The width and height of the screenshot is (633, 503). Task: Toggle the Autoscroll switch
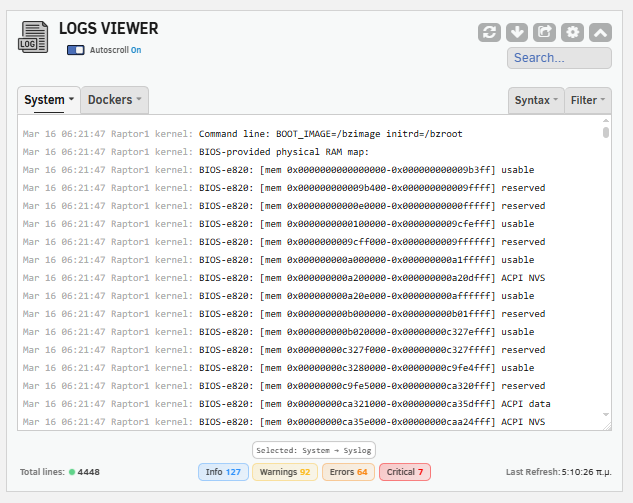(75, 50)
